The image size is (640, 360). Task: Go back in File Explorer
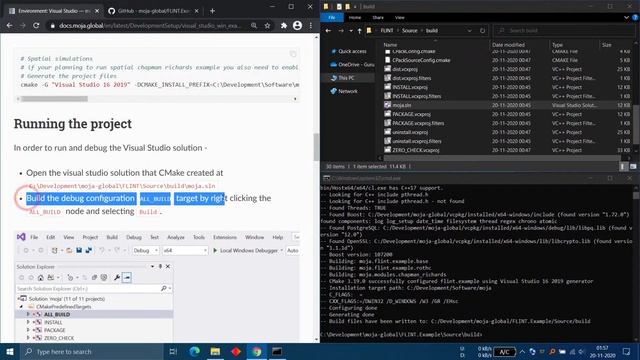[328, 31]
